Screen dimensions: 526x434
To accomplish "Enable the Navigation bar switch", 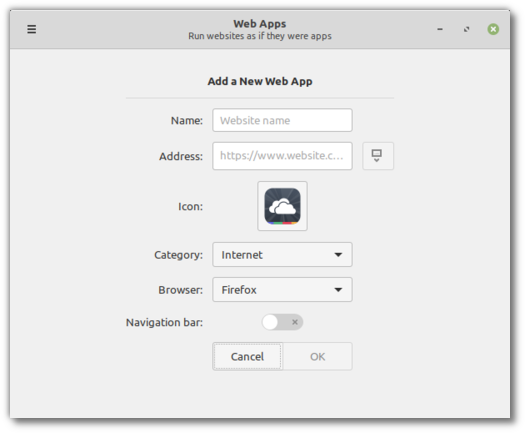I will (282, 322).
